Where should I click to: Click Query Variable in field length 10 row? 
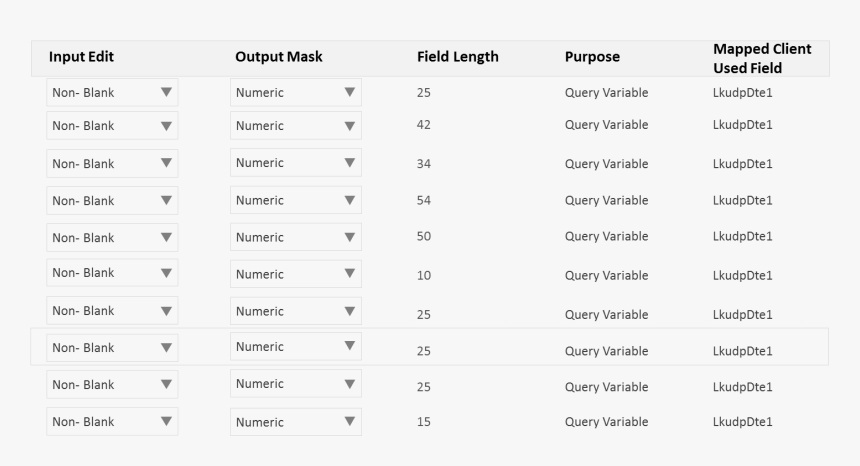click(606, 275)
